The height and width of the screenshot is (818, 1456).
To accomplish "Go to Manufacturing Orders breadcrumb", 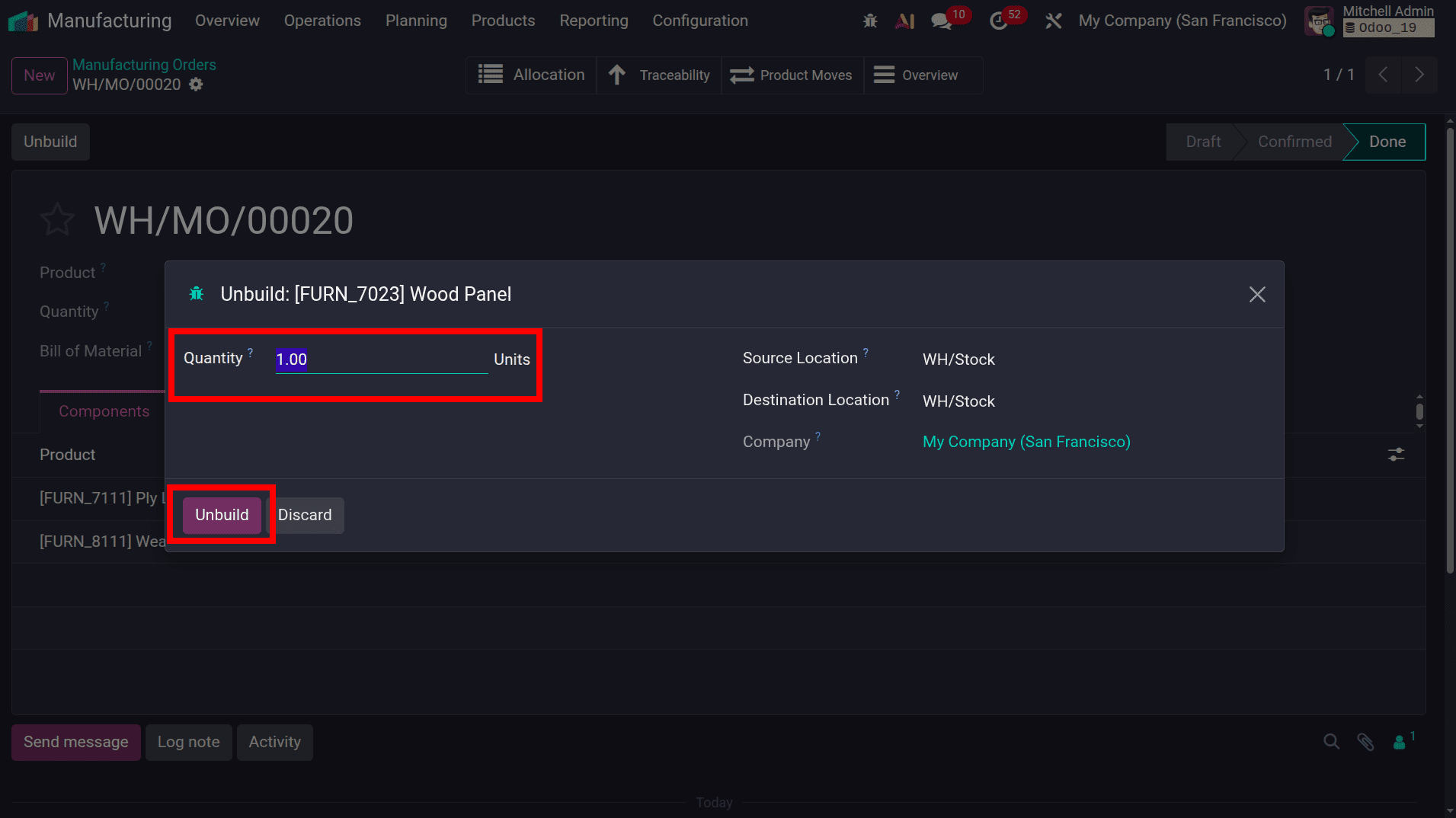I will point(144,65).
